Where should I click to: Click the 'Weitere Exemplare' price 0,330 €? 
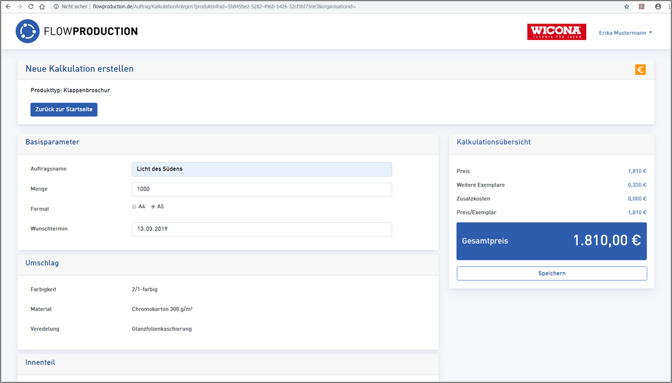pos(637,185)
